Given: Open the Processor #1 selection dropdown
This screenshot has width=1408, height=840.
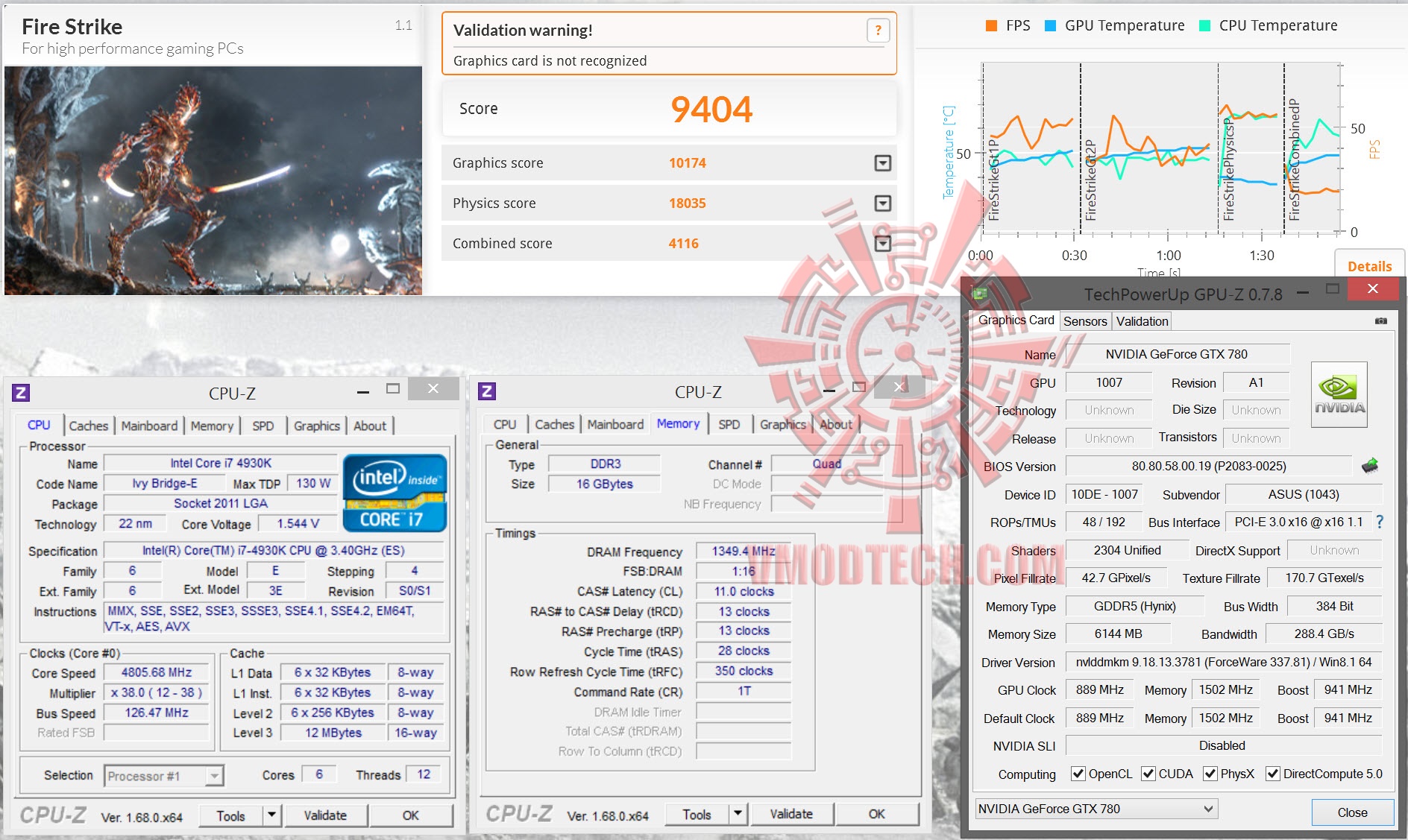Looking at the screenshot, I should [x=214, y=776].
